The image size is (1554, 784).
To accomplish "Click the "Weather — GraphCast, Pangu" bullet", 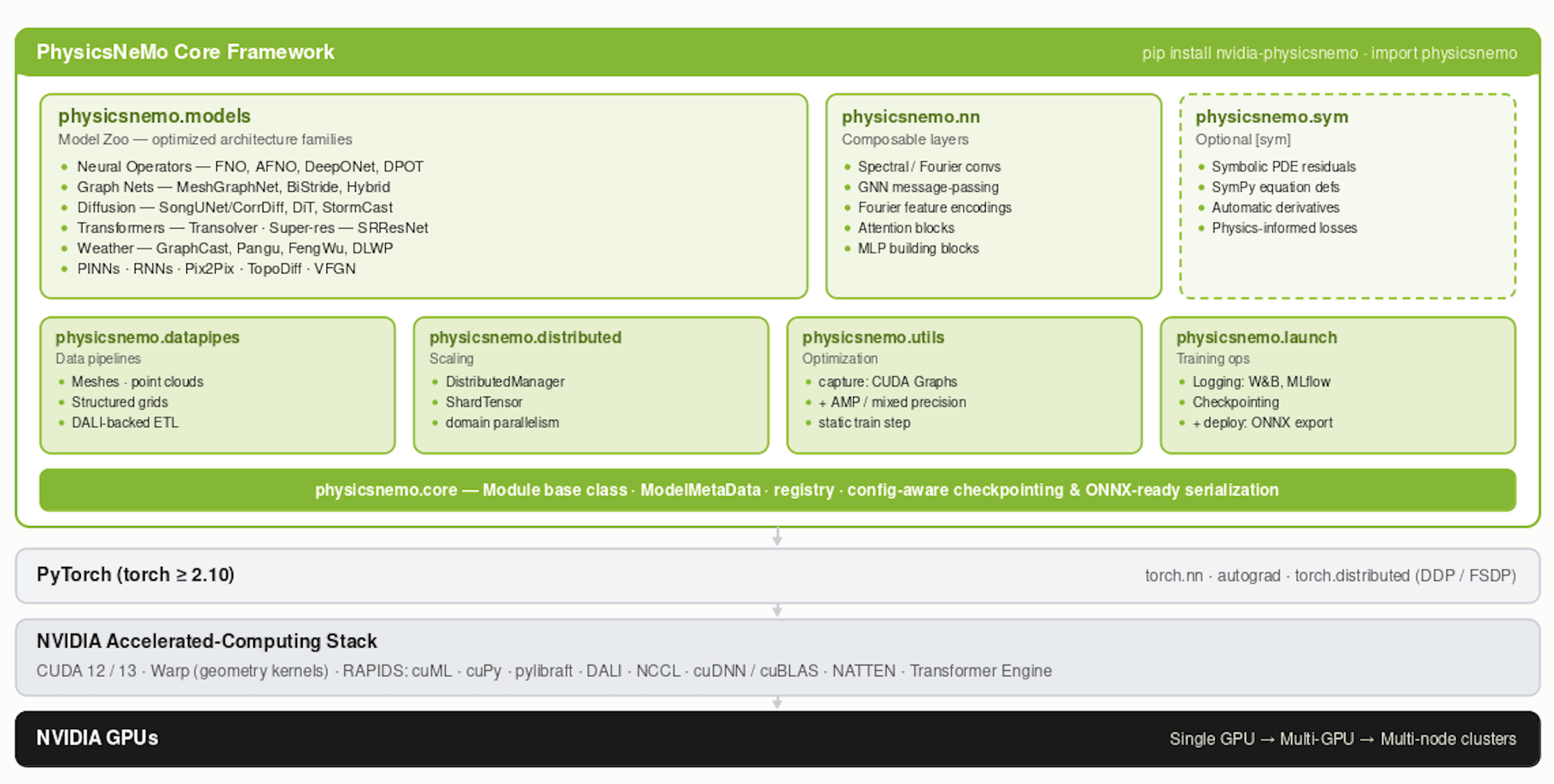I will (235, 248).
